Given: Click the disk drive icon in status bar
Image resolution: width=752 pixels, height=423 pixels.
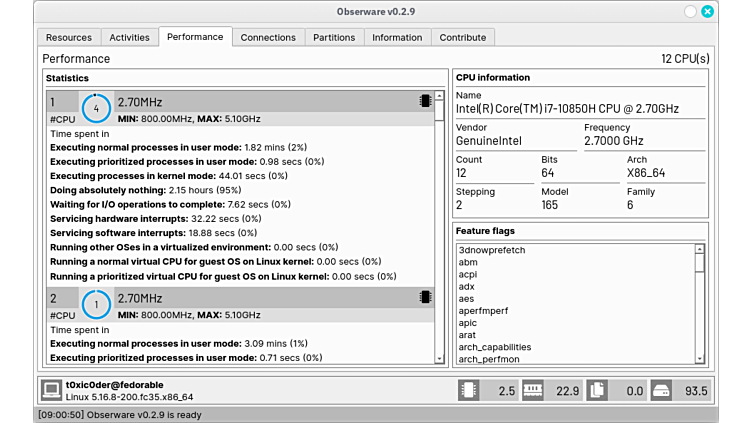Looking at the screenshot, I should click(661, 390).
